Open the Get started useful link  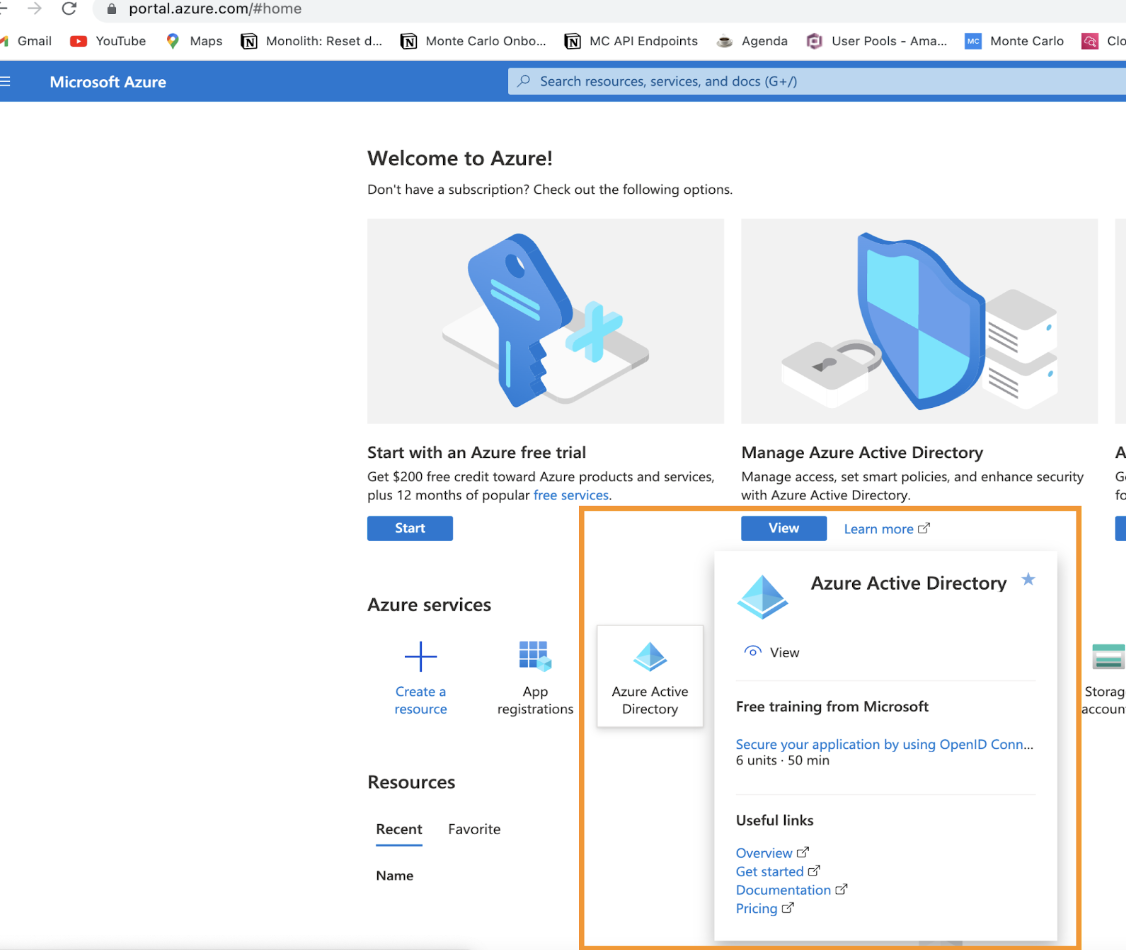(x=777, y=871)
